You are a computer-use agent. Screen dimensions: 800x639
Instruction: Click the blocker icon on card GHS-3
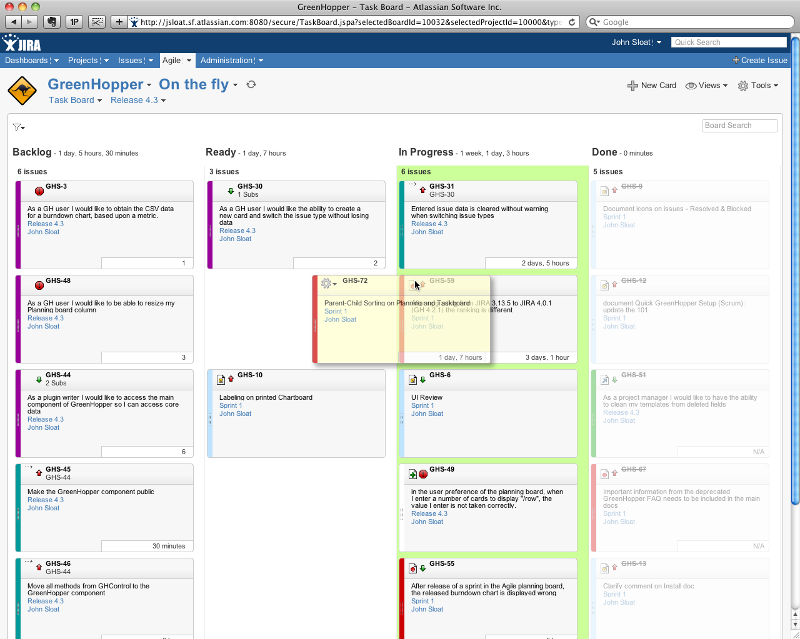39,189
